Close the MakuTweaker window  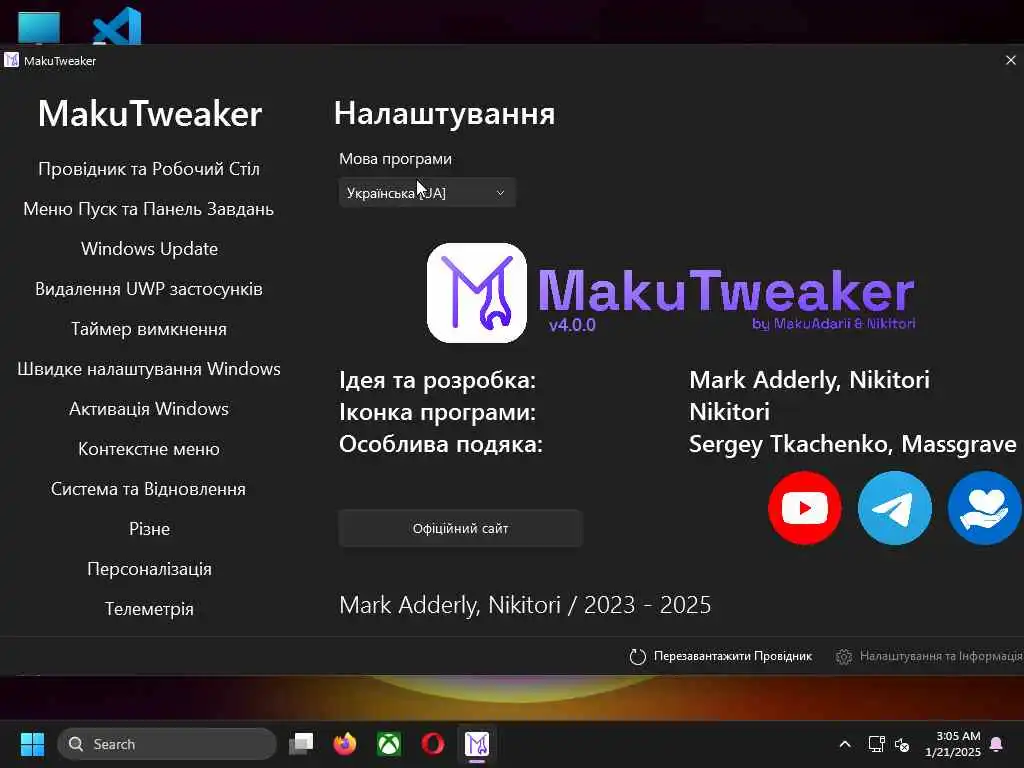(x=1010, y=60)
